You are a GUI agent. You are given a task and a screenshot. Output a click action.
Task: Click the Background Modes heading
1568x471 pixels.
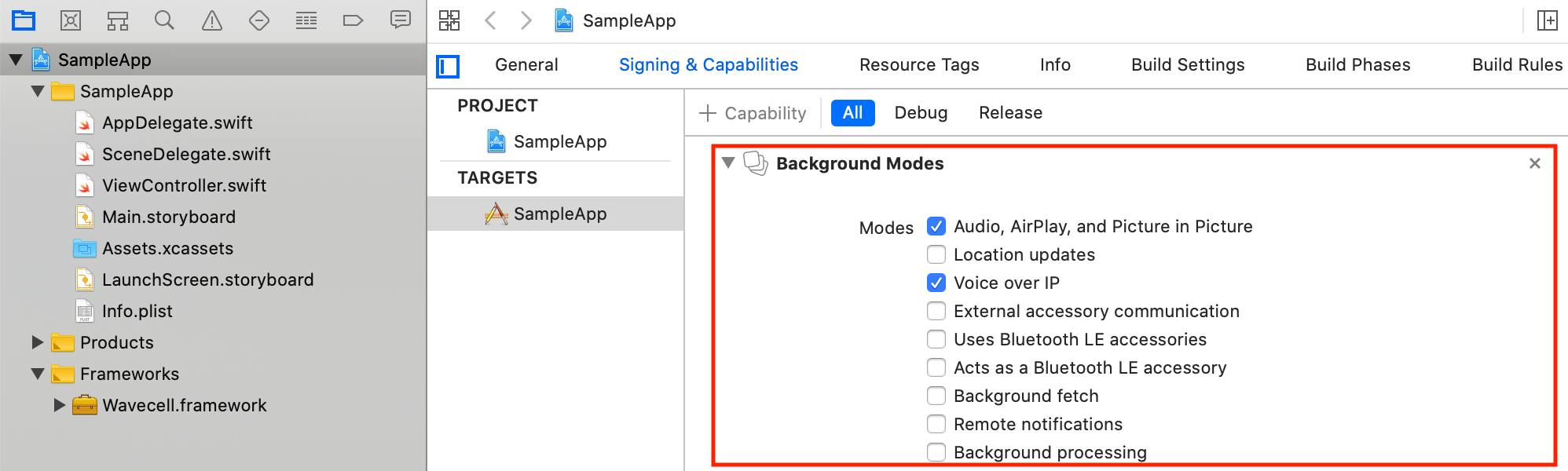coord(860,163)
